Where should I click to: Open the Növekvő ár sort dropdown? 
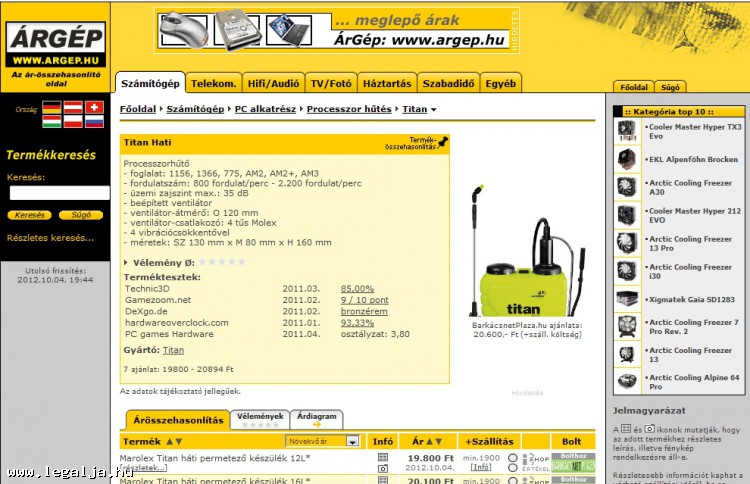352,441
